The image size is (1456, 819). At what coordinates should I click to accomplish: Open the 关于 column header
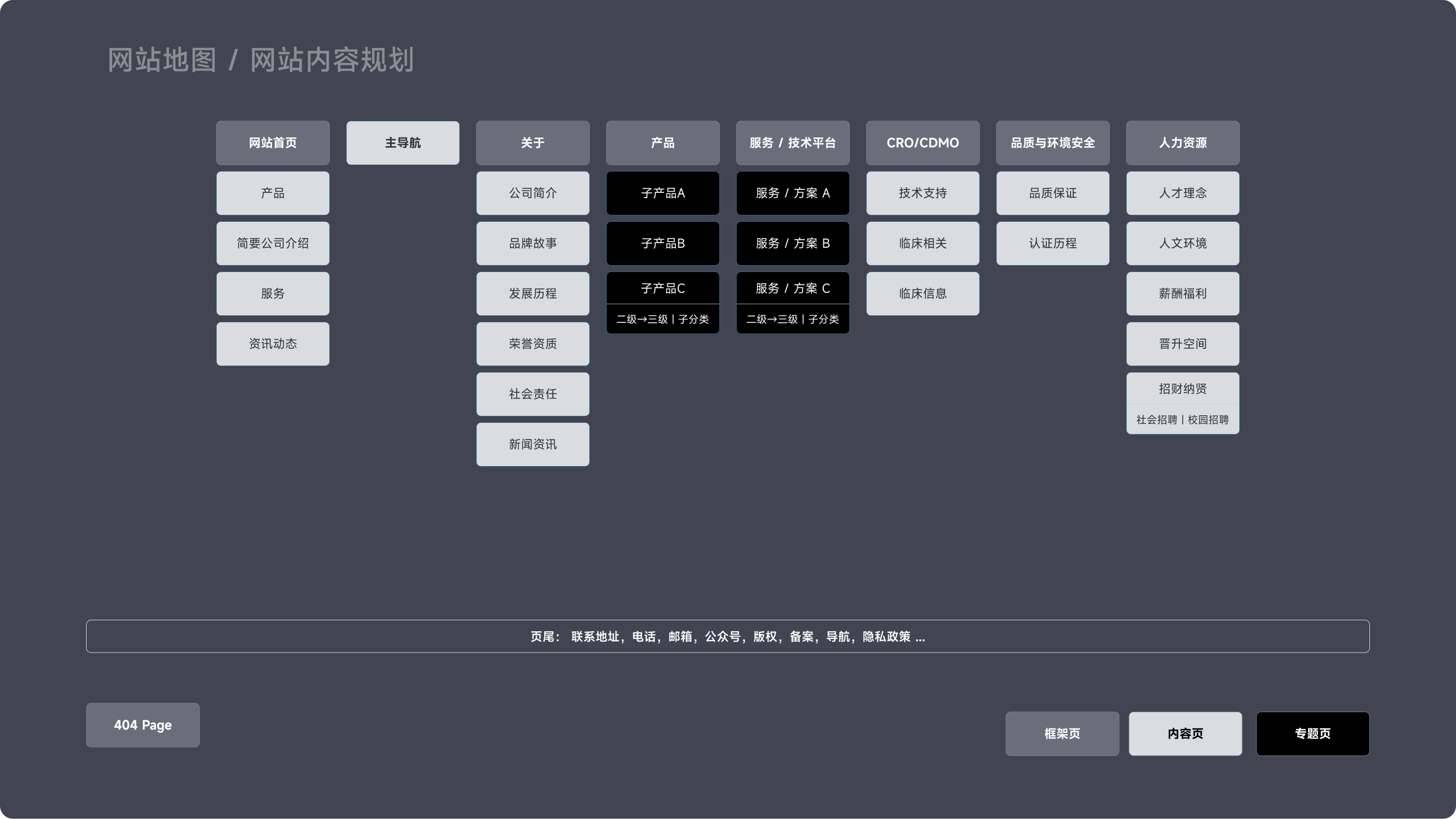pos(533,143)
